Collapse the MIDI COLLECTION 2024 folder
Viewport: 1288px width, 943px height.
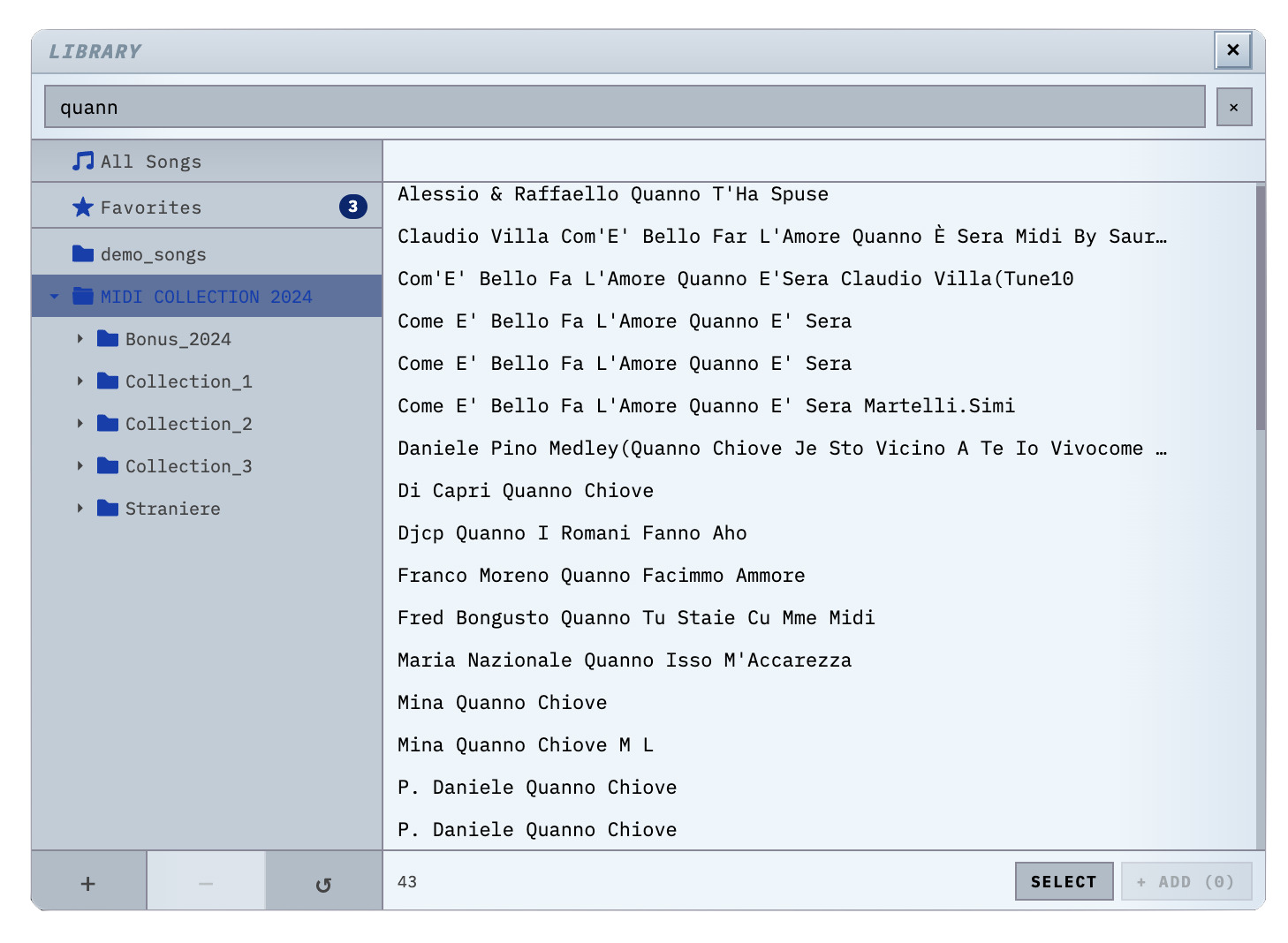55,297
